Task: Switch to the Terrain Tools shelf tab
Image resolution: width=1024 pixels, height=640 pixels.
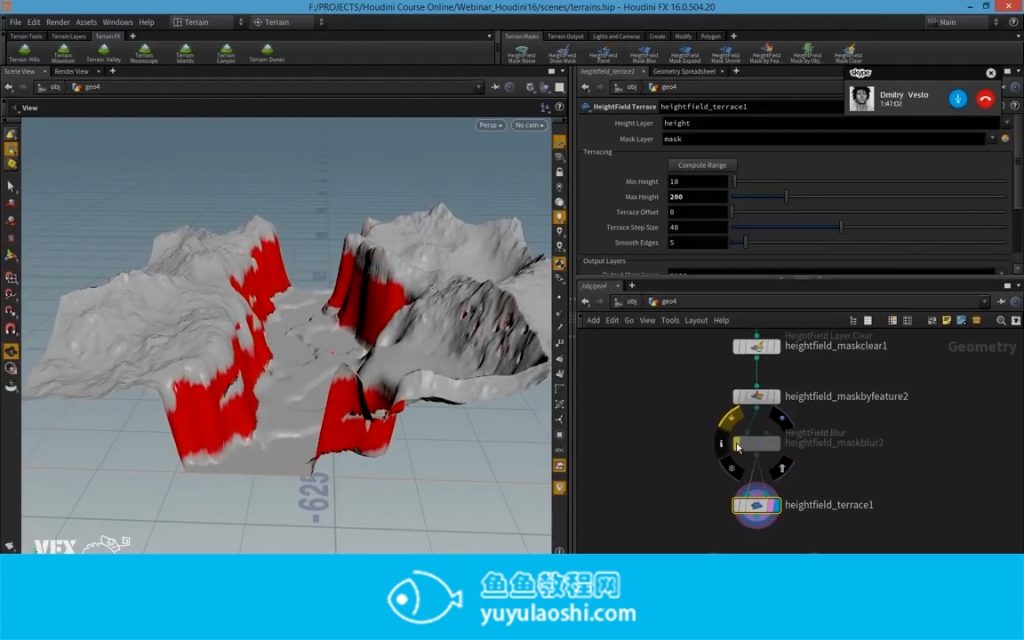Action: pyautogui.click(x=26, y=37)
